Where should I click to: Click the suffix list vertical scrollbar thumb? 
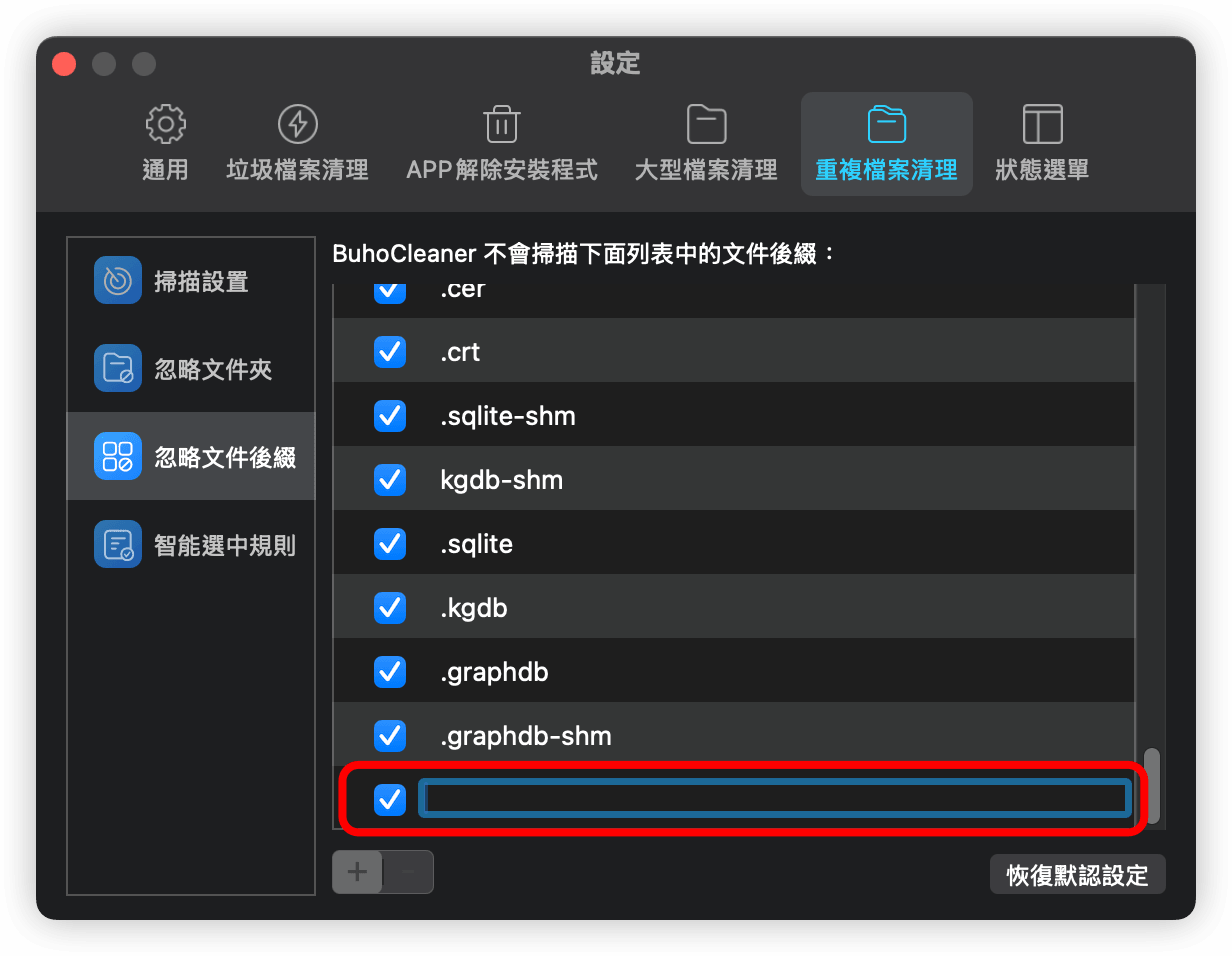click(1153, 786)
